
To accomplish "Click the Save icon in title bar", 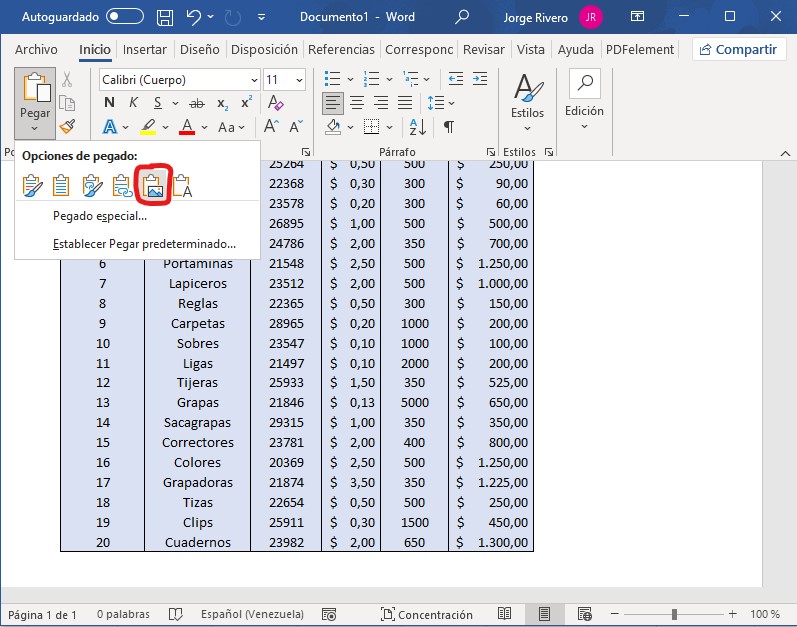I will [x=165, y=17].
